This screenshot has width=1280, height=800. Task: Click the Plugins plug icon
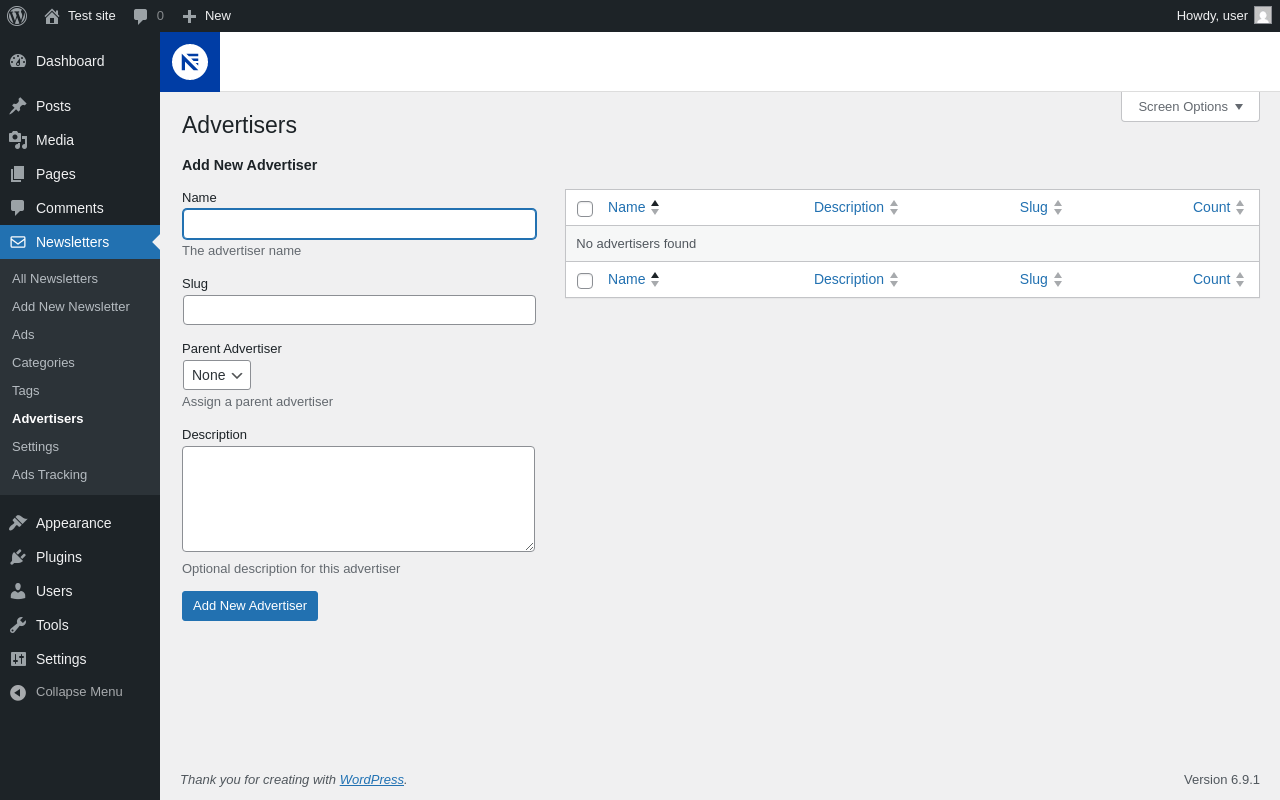tap(18, 557)
